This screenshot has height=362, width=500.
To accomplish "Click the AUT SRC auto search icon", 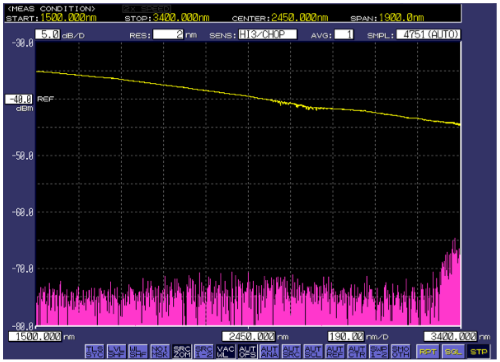I will point(291,352).
